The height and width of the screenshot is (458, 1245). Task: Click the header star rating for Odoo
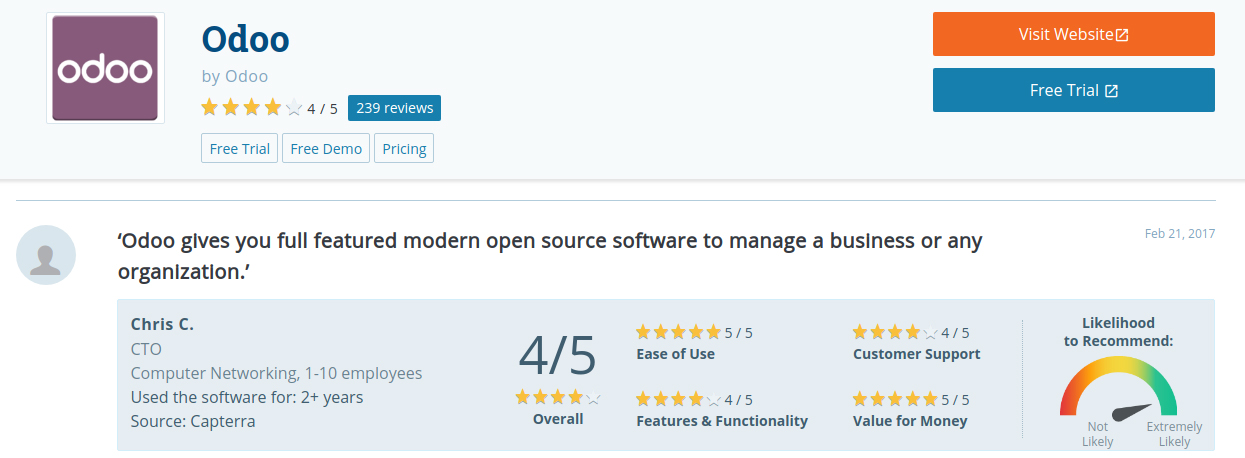click(x=251, y=108)
